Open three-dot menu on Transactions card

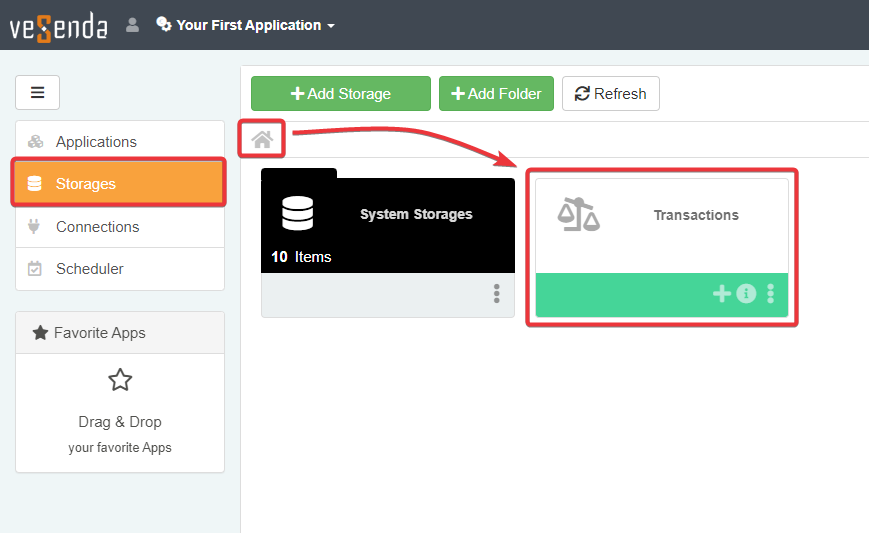[770, 294]
